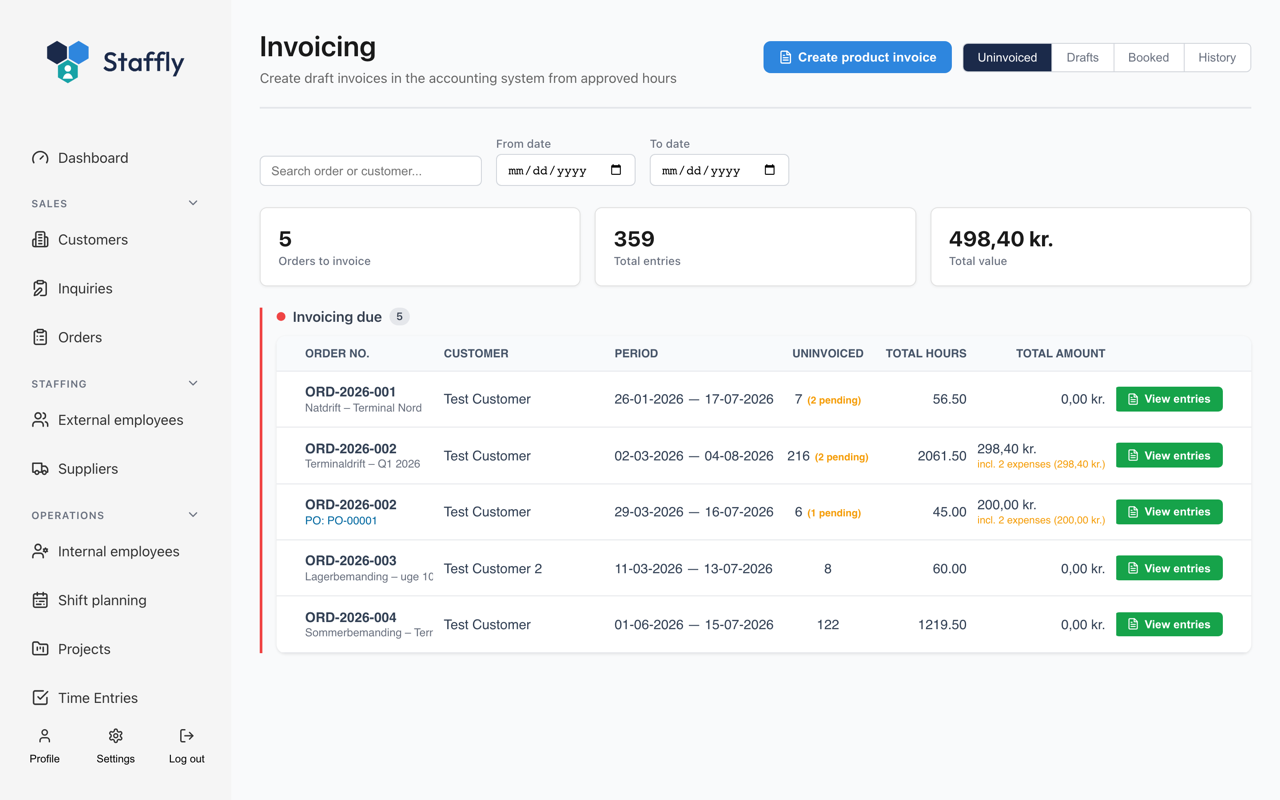Click the ORD-2026-003 order number
Screen dimensions: 1280x800
tap(350, 561)
